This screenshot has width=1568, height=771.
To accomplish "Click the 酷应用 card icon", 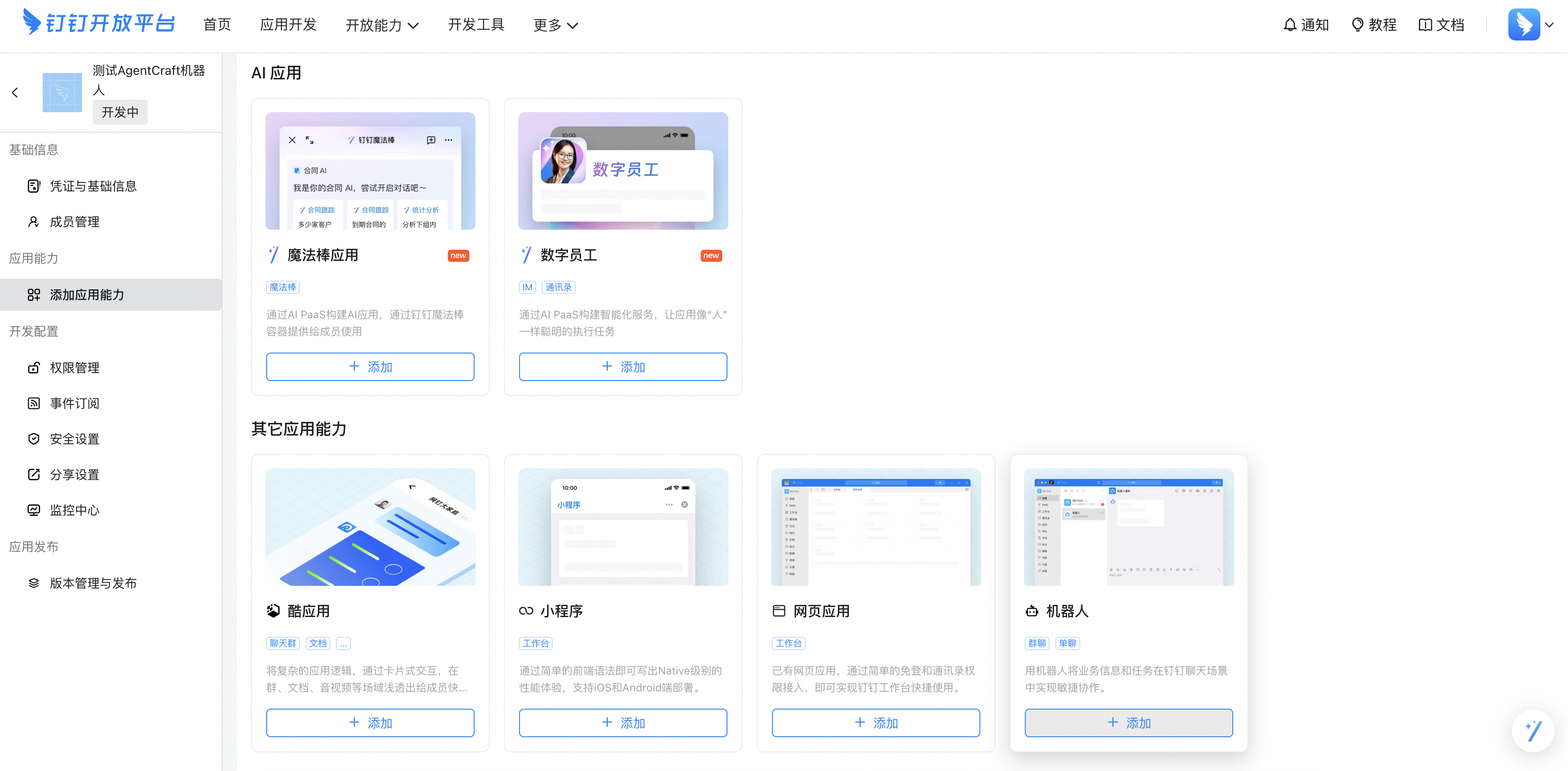I will [x=273, y=611].
